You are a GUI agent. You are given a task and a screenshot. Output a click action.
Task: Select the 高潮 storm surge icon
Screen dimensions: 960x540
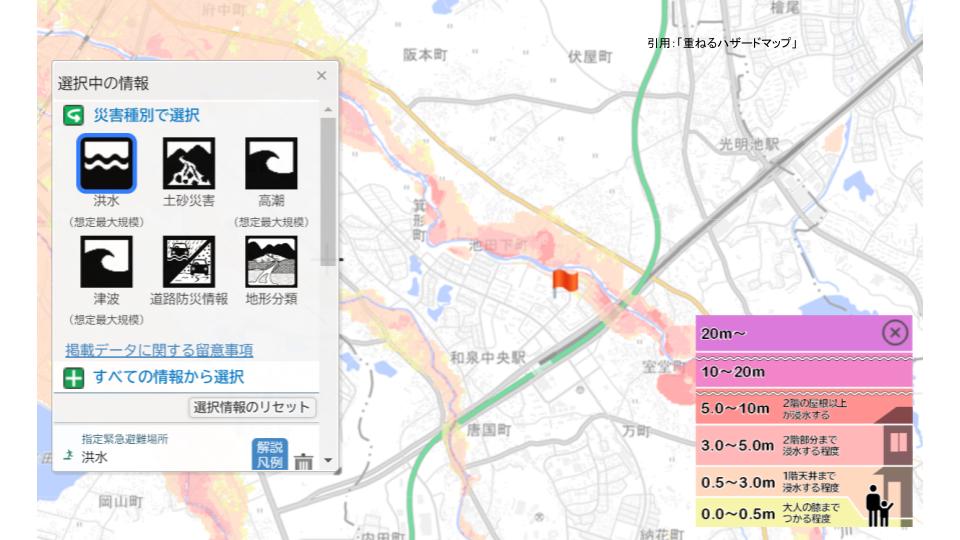pyautogui.click(x=271, y=163)
